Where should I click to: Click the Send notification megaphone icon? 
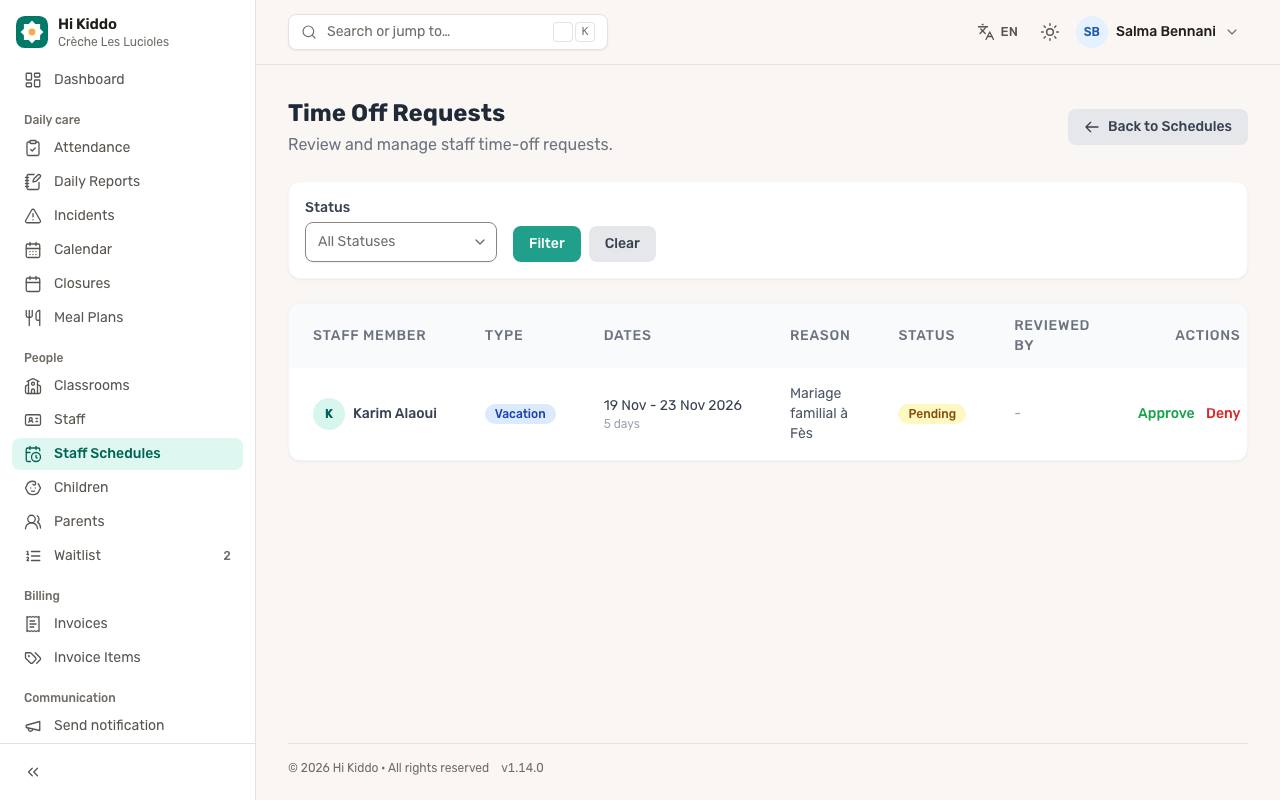[x=33, y=725]
